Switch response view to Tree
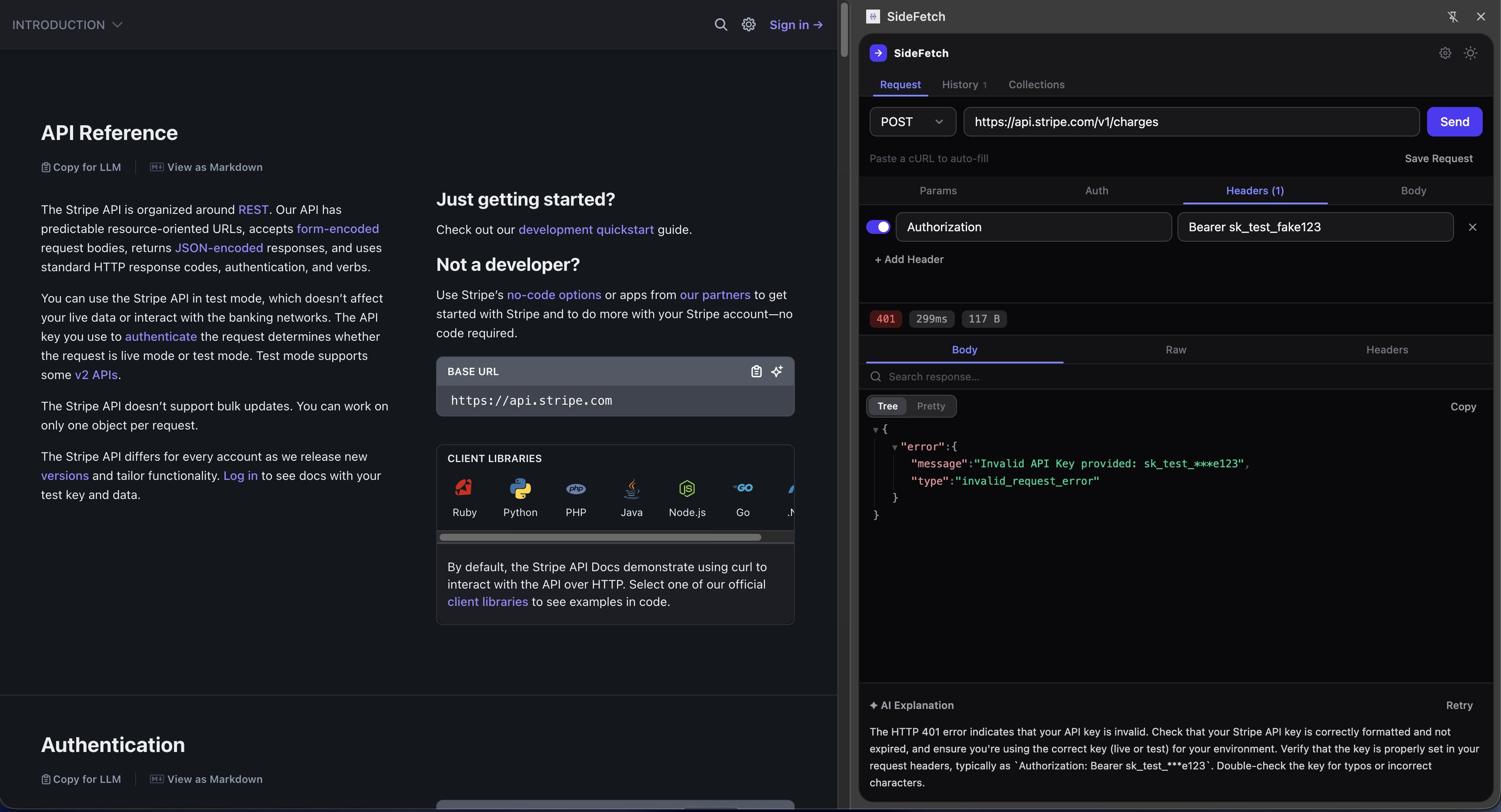Screen dimensions: 1501x812 887,406
